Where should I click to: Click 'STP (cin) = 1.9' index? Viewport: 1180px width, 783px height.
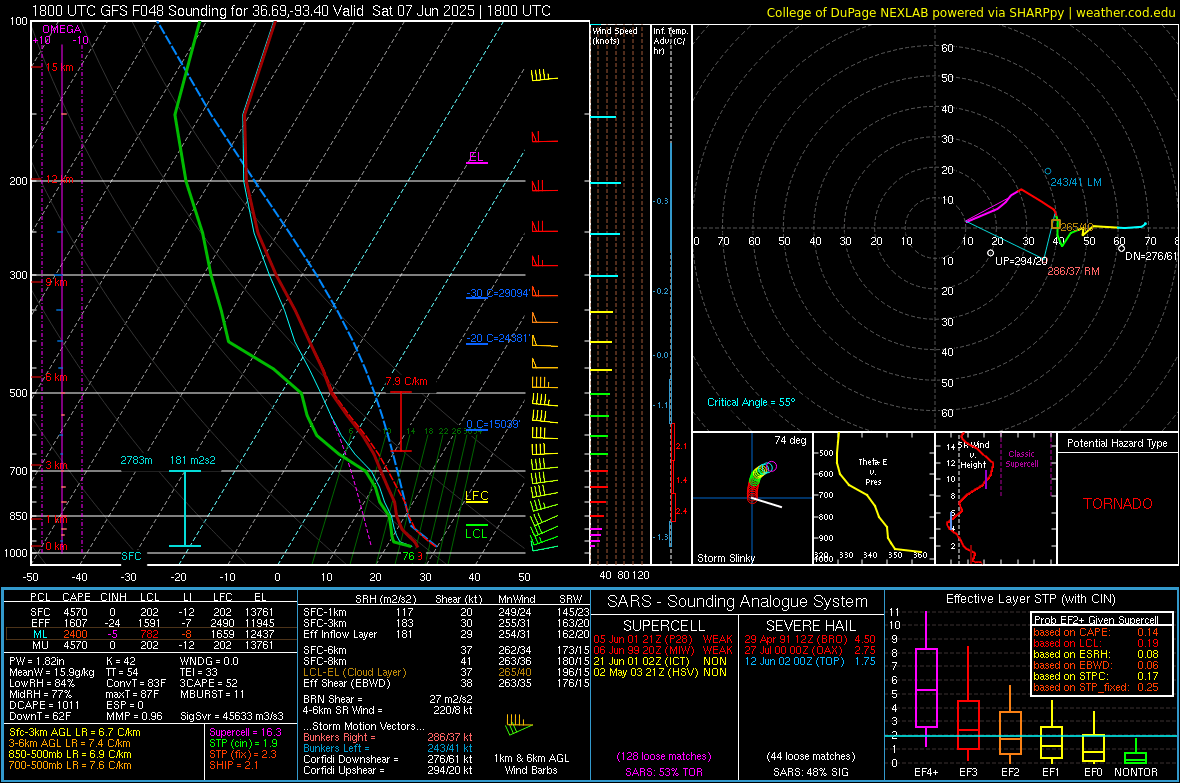243,743
